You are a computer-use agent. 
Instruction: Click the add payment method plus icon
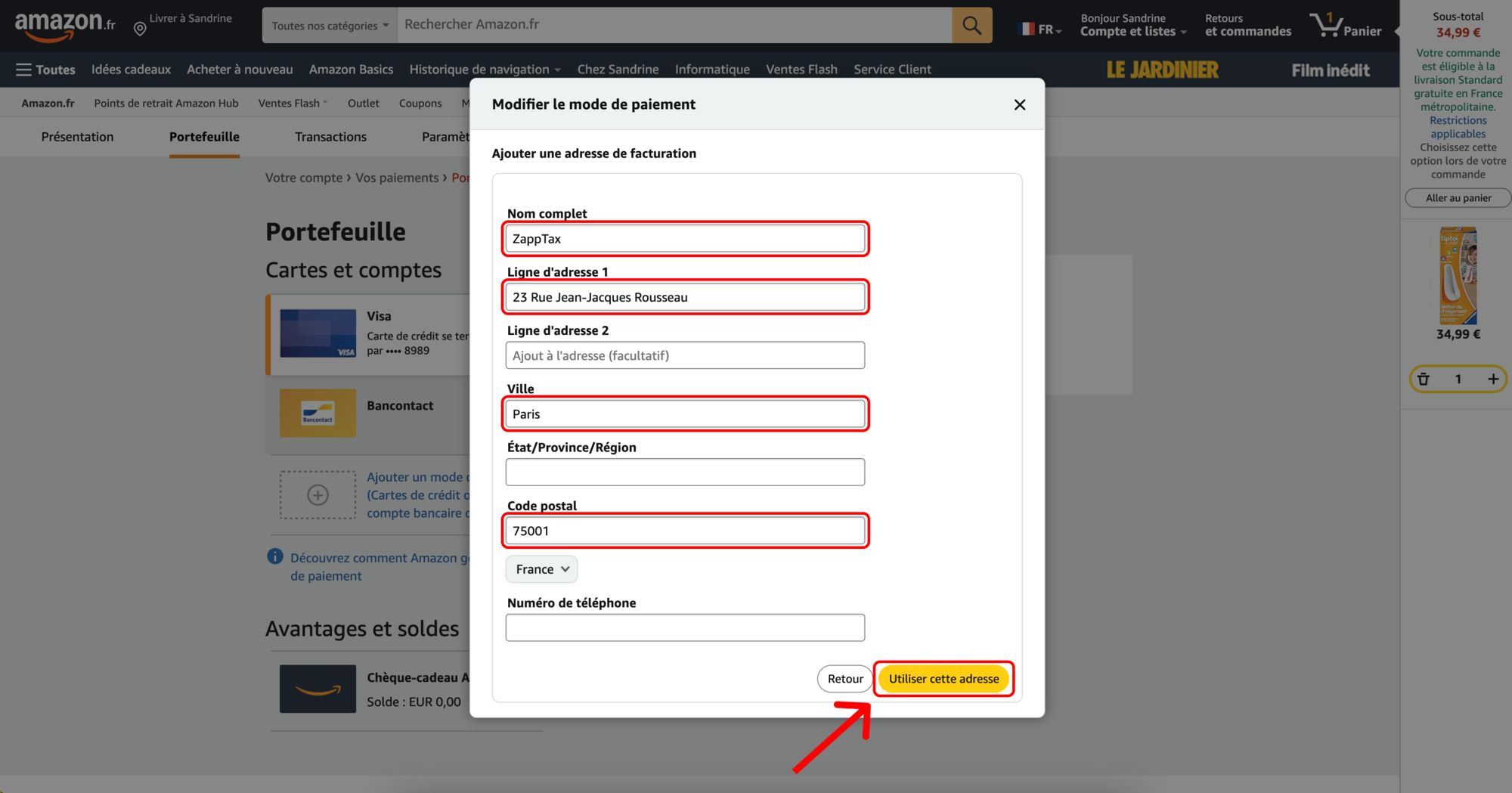tap(318, 494)
